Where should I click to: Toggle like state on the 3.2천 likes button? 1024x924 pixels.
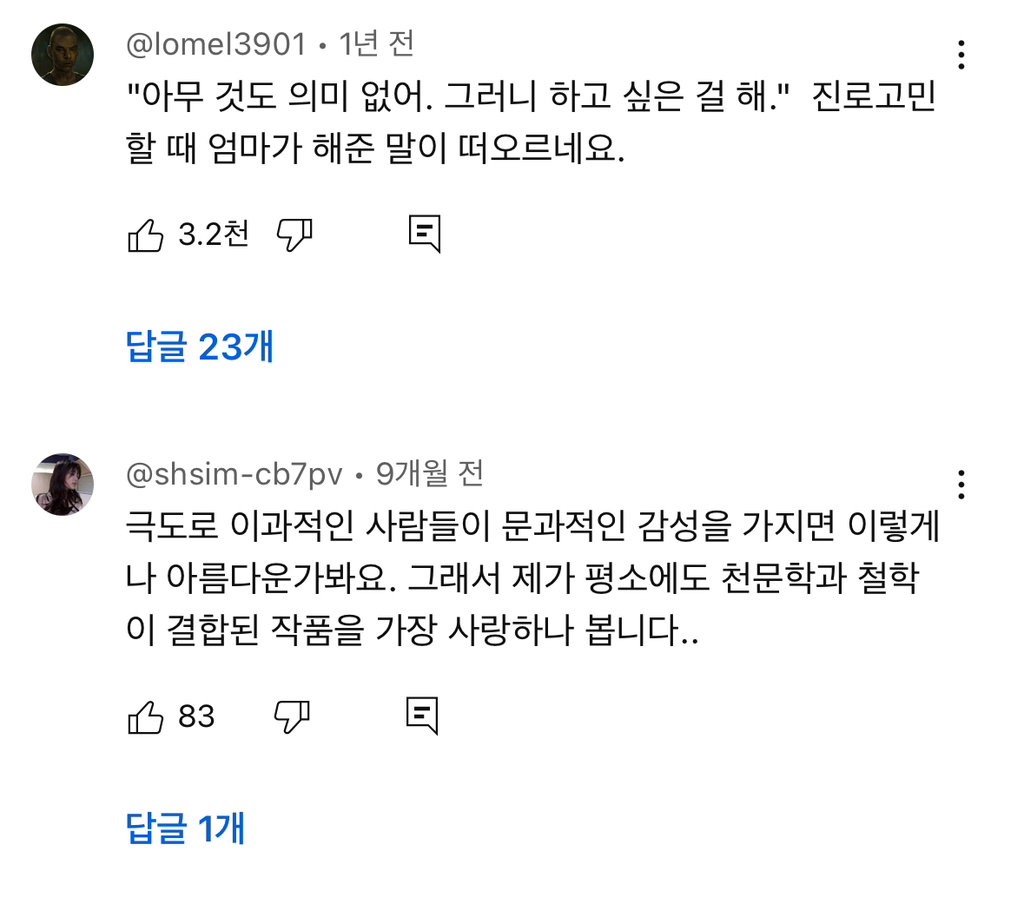click(x=145, y=232)
